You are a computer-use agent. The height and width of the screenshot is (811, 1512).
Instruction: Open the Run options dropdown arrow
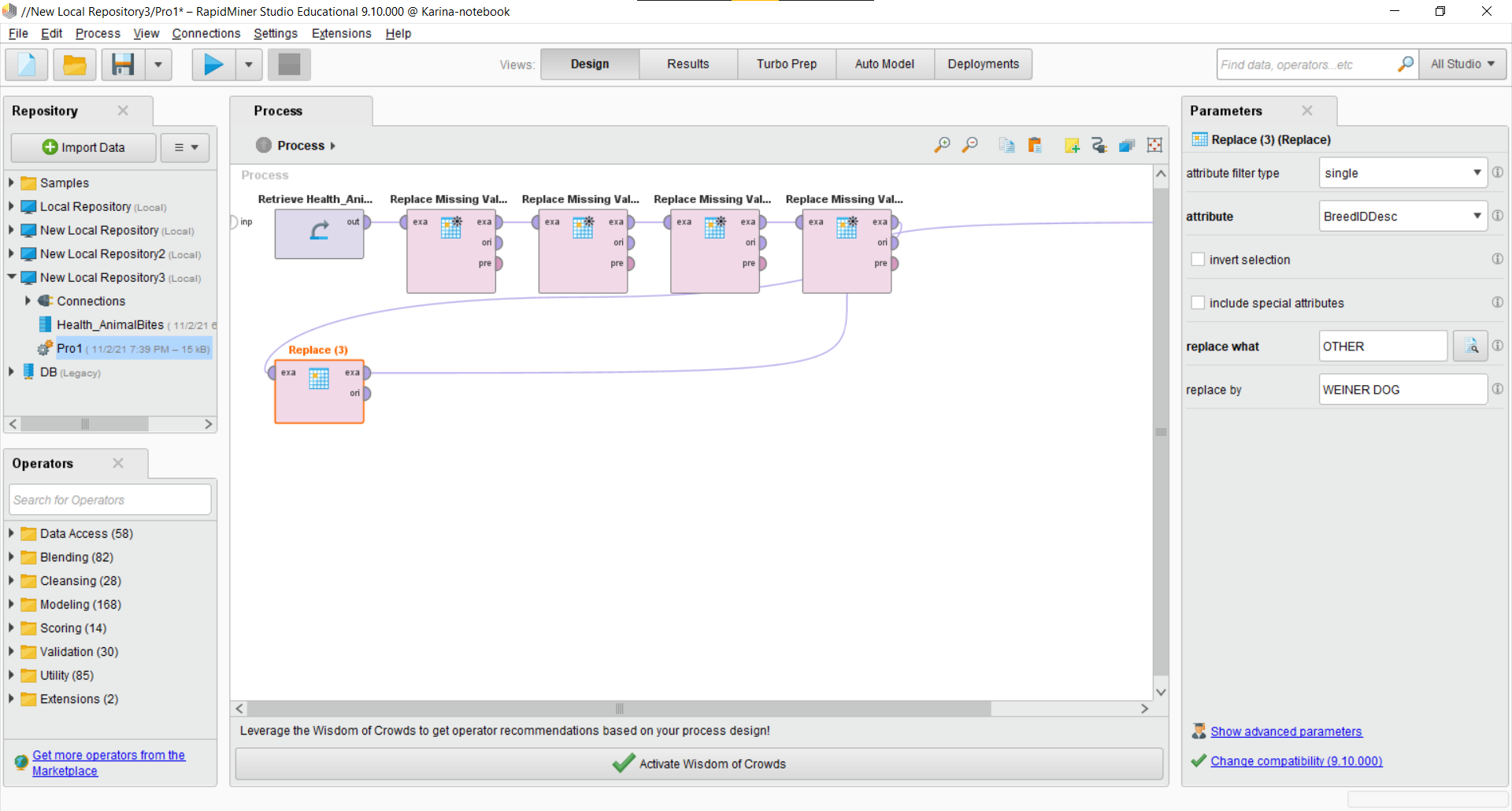click(x=249, y=65)
